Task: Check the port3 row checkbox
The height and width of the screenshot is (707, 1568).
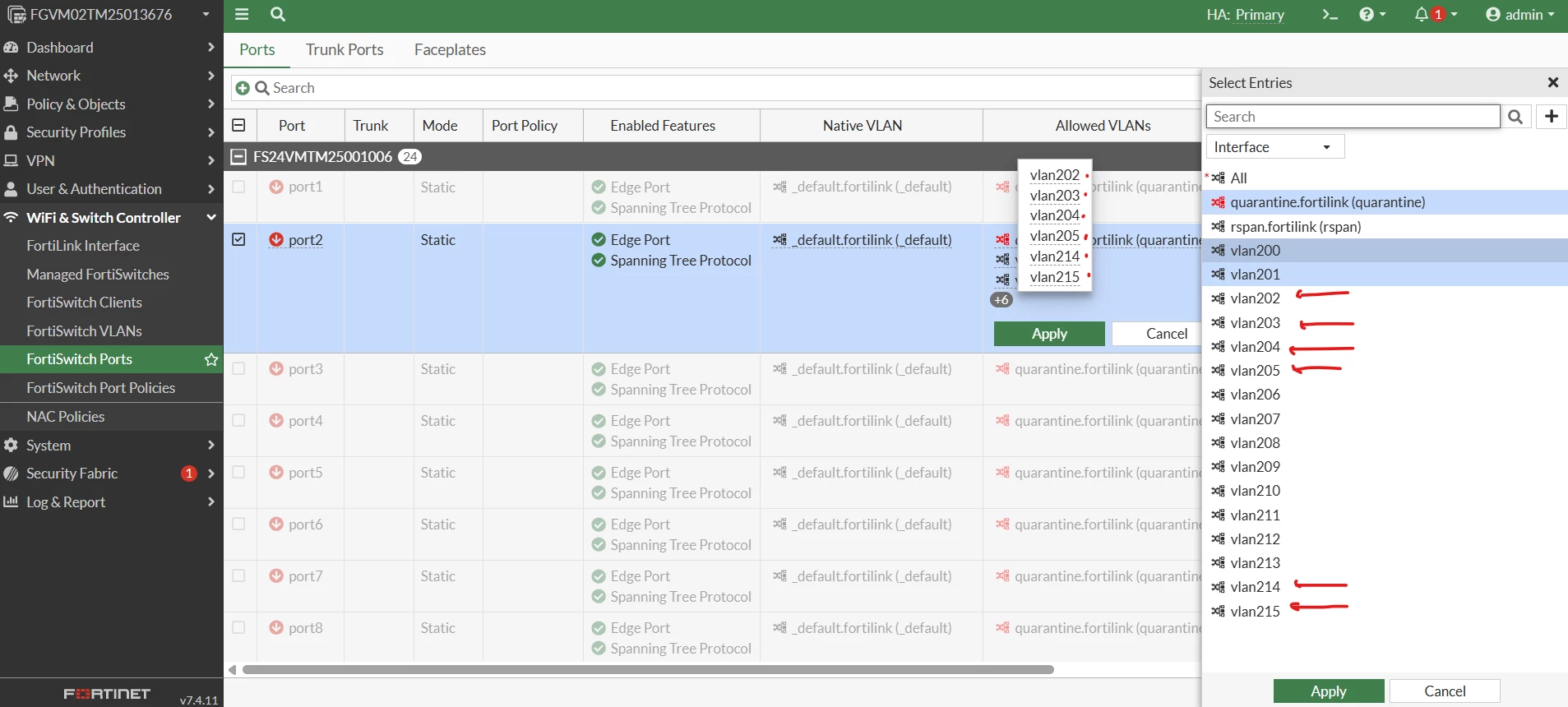Action: 238,368
